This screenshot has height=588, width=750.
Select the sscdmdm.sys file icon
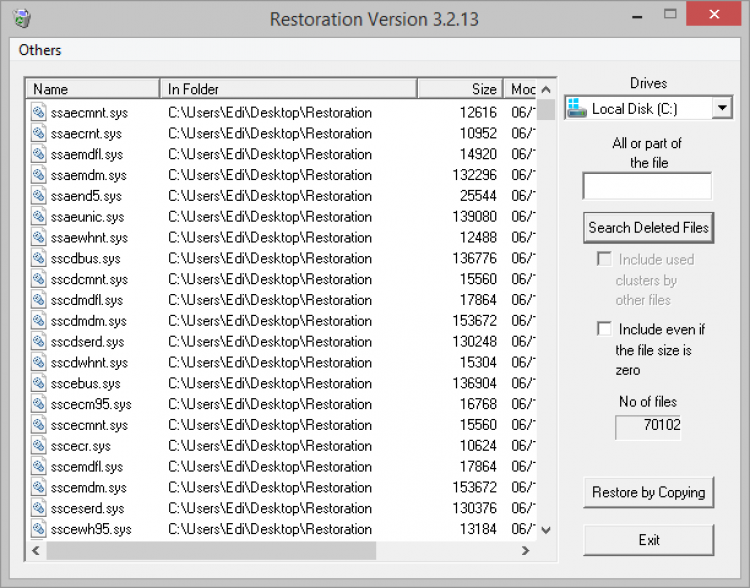click(39, 320)
